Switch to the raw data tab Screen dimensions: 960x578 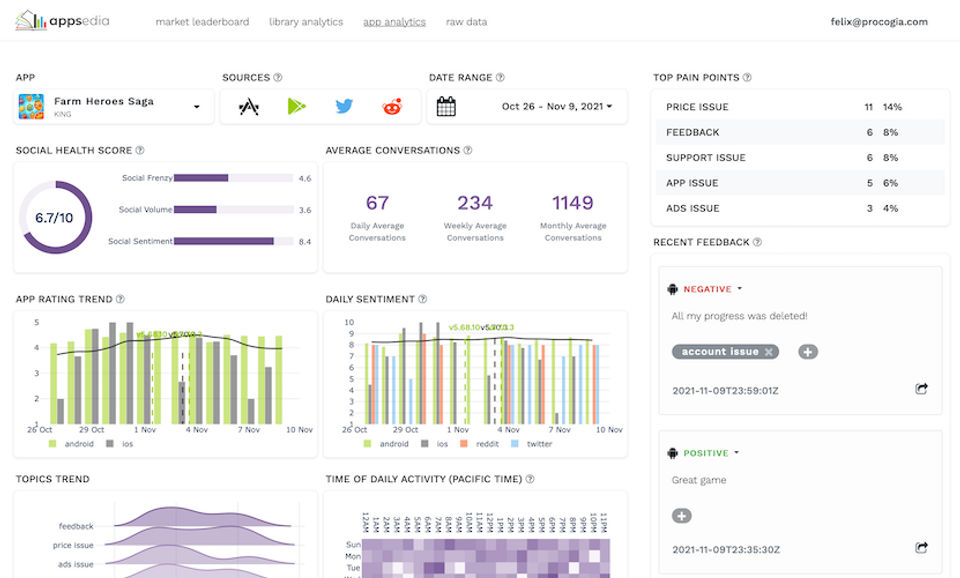click(467, 22)
